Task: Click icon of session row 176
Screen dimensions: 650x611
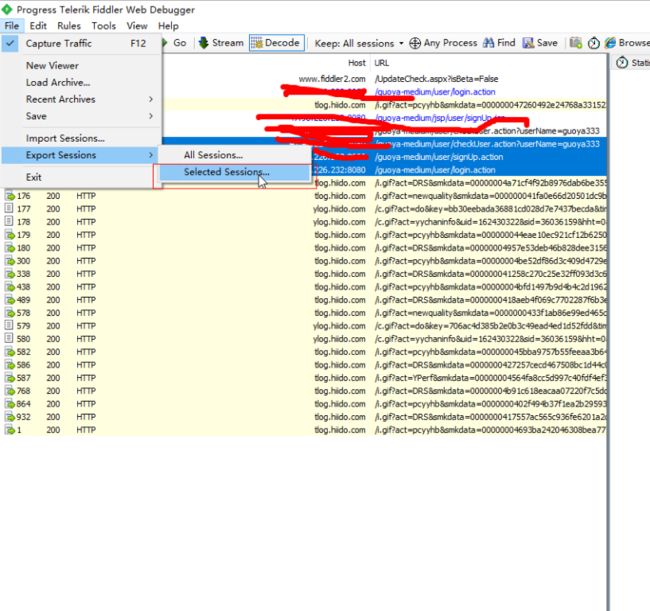Action: [x=9, y=196]
